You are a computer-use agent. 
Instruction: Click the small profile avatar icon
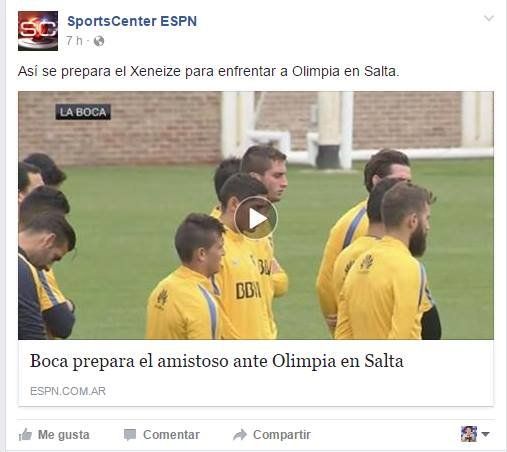(469, 434)
